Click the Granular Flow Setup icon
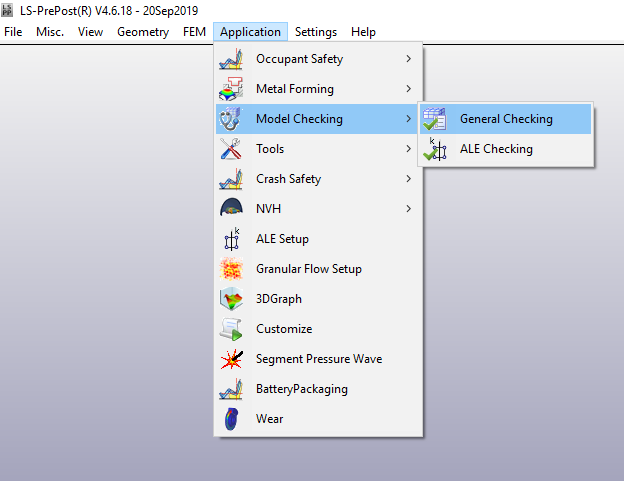624x481 pixels. point(231,269)
